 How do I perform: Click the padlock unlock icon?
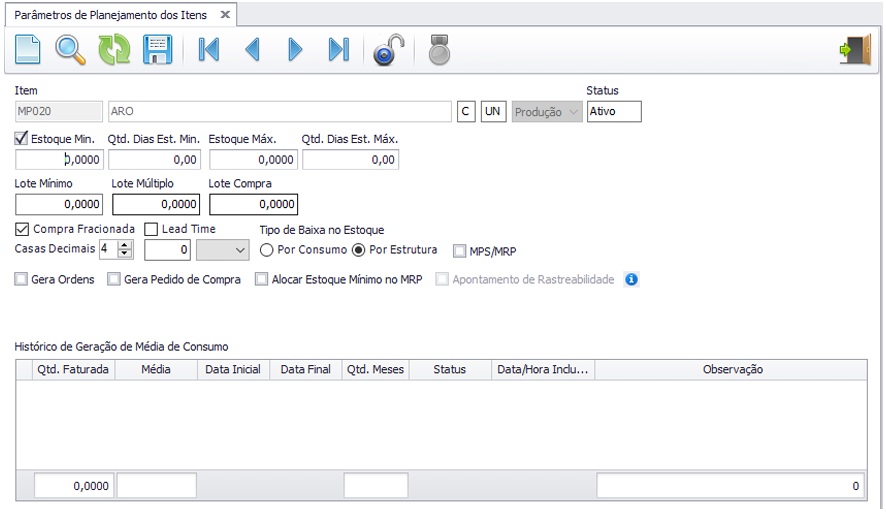[x=388, y=49]
